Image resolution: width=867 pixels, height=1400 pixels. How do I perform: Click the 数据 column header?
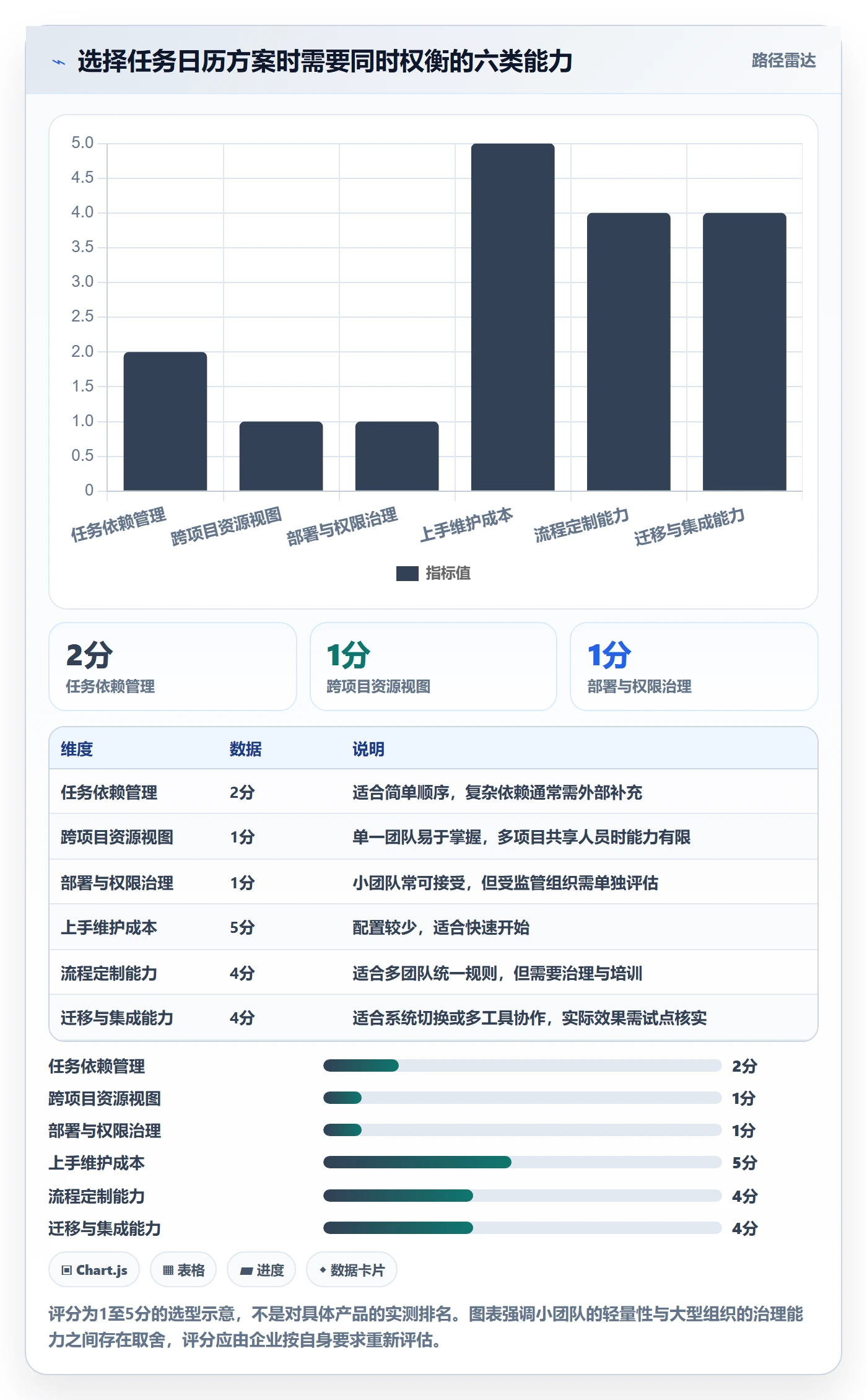coord(246,749)
